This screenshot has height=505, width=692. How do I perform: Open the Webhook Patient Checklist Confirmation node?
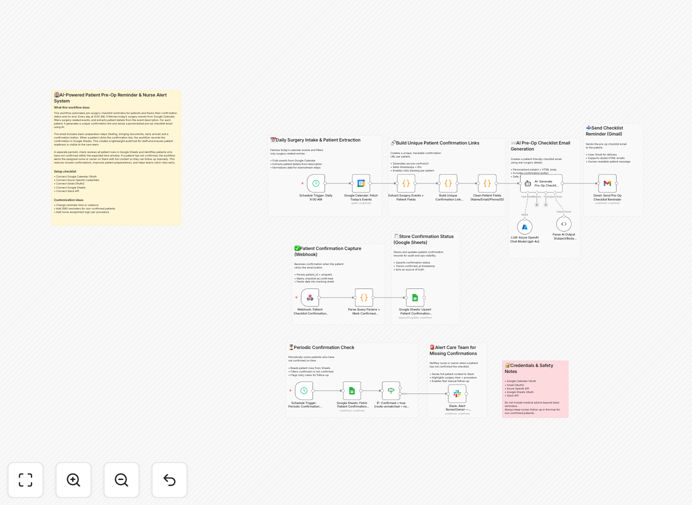coord(310,298)
